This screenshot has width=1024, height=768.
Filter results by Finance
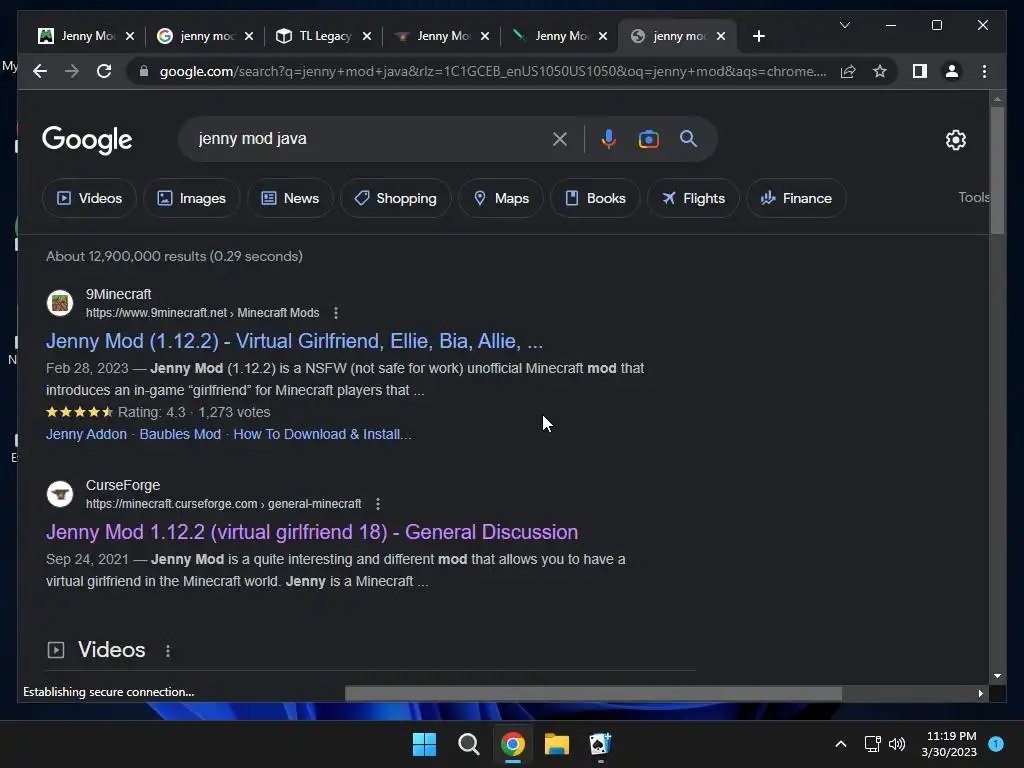797,199
